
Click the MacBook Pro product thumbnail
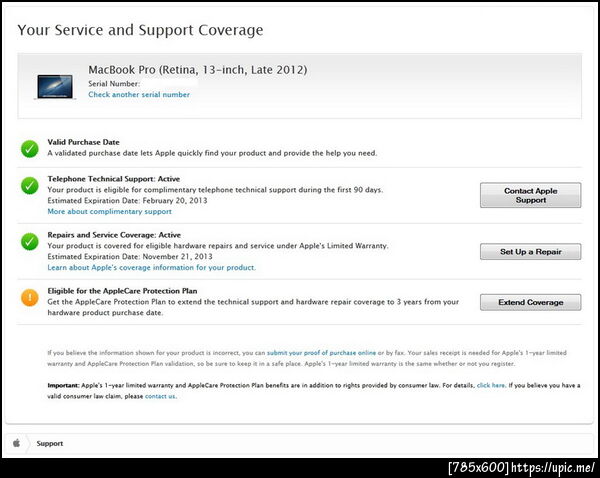tap(55, 87)
